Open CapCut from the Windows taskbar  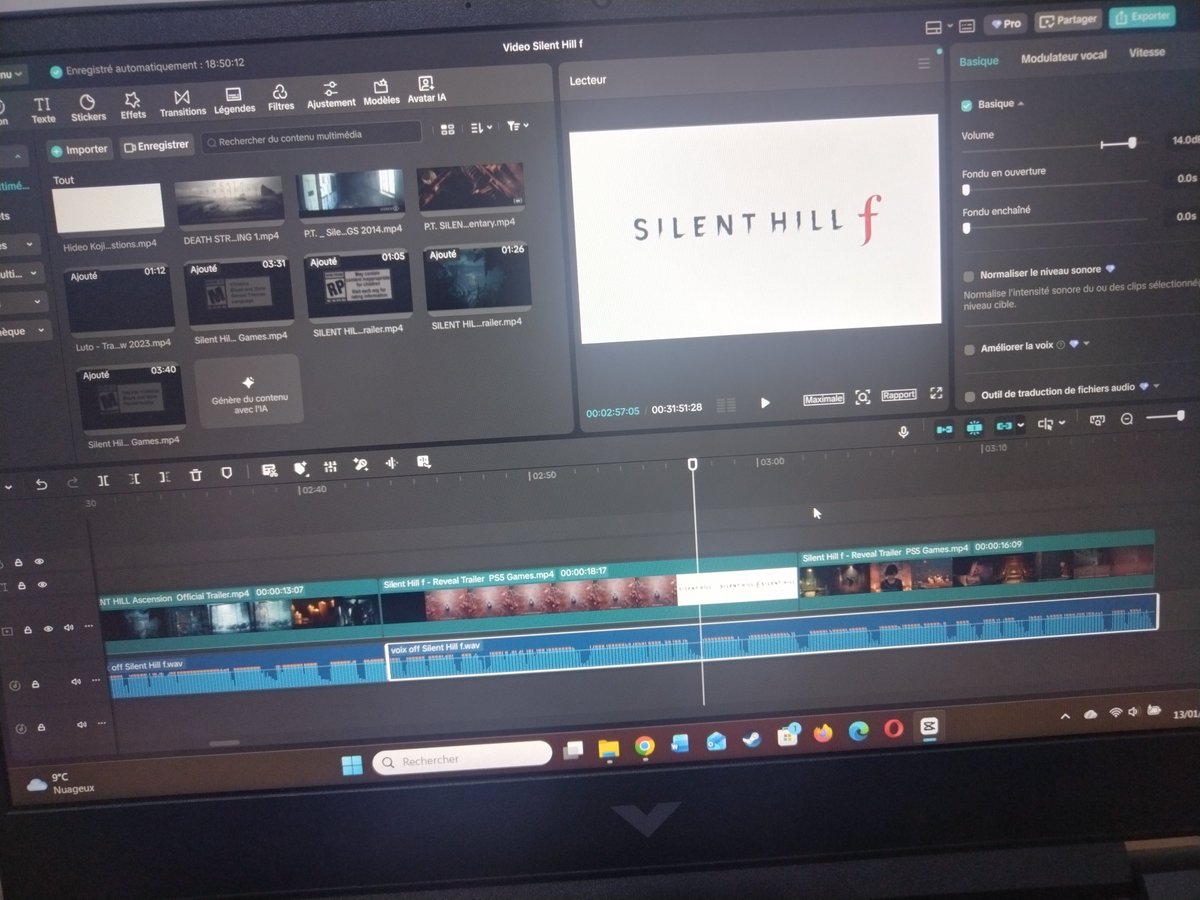(929, 727)
